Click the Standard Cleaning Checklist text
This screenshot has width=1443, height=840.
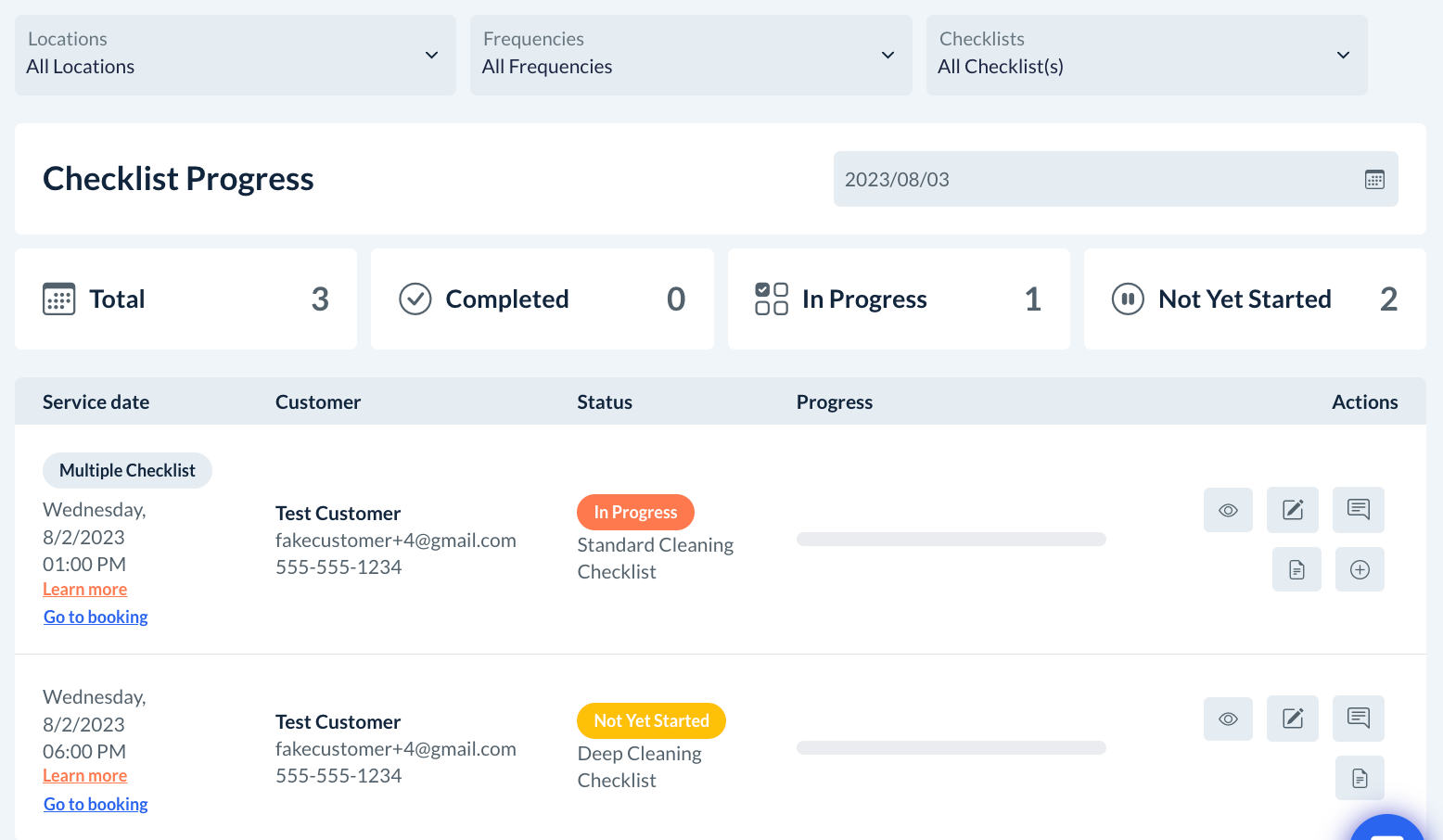pyautogui.click(x=656, y=558)
